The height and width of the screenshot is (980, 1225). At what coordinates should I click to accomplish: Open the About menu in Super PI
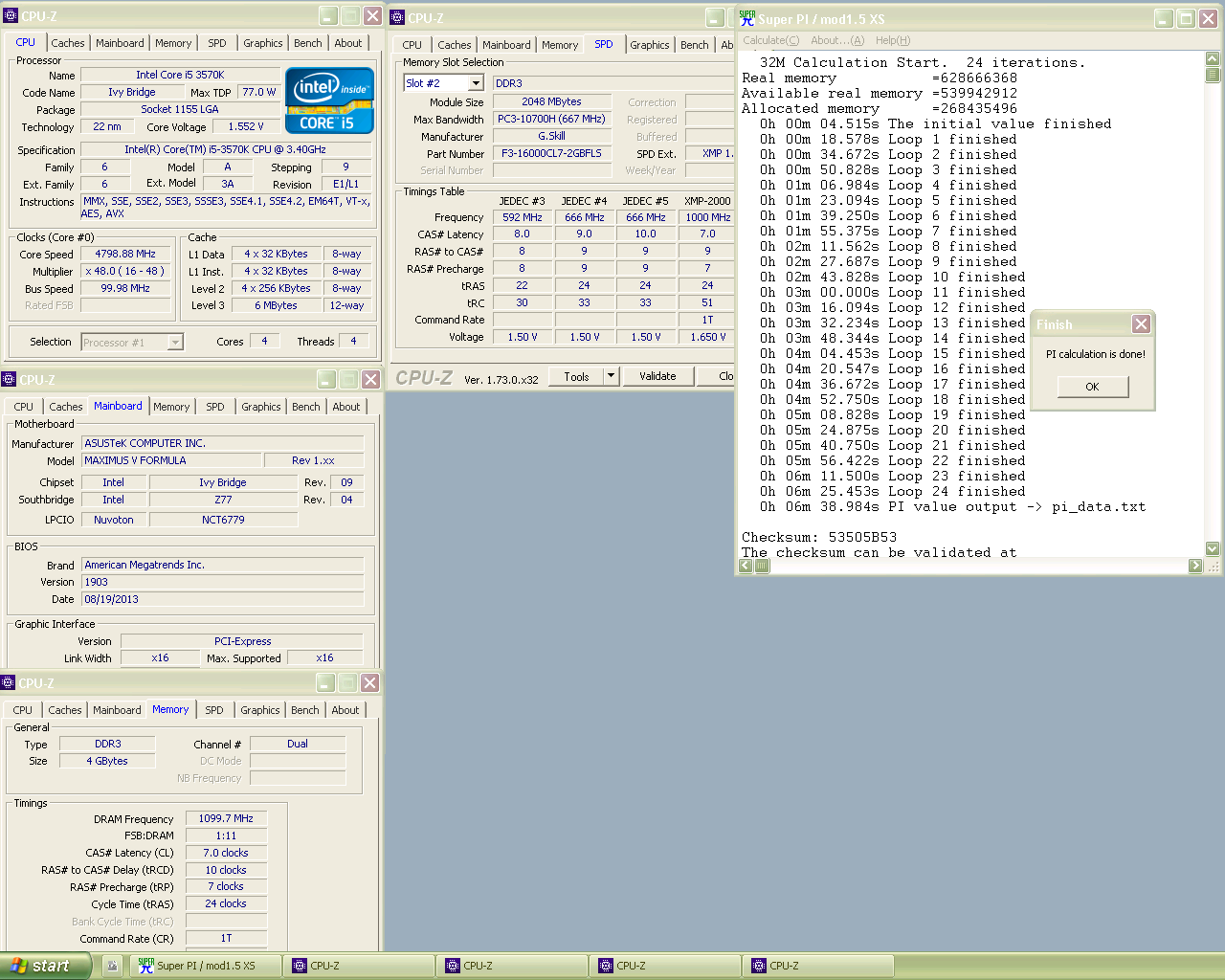(837, 40)
